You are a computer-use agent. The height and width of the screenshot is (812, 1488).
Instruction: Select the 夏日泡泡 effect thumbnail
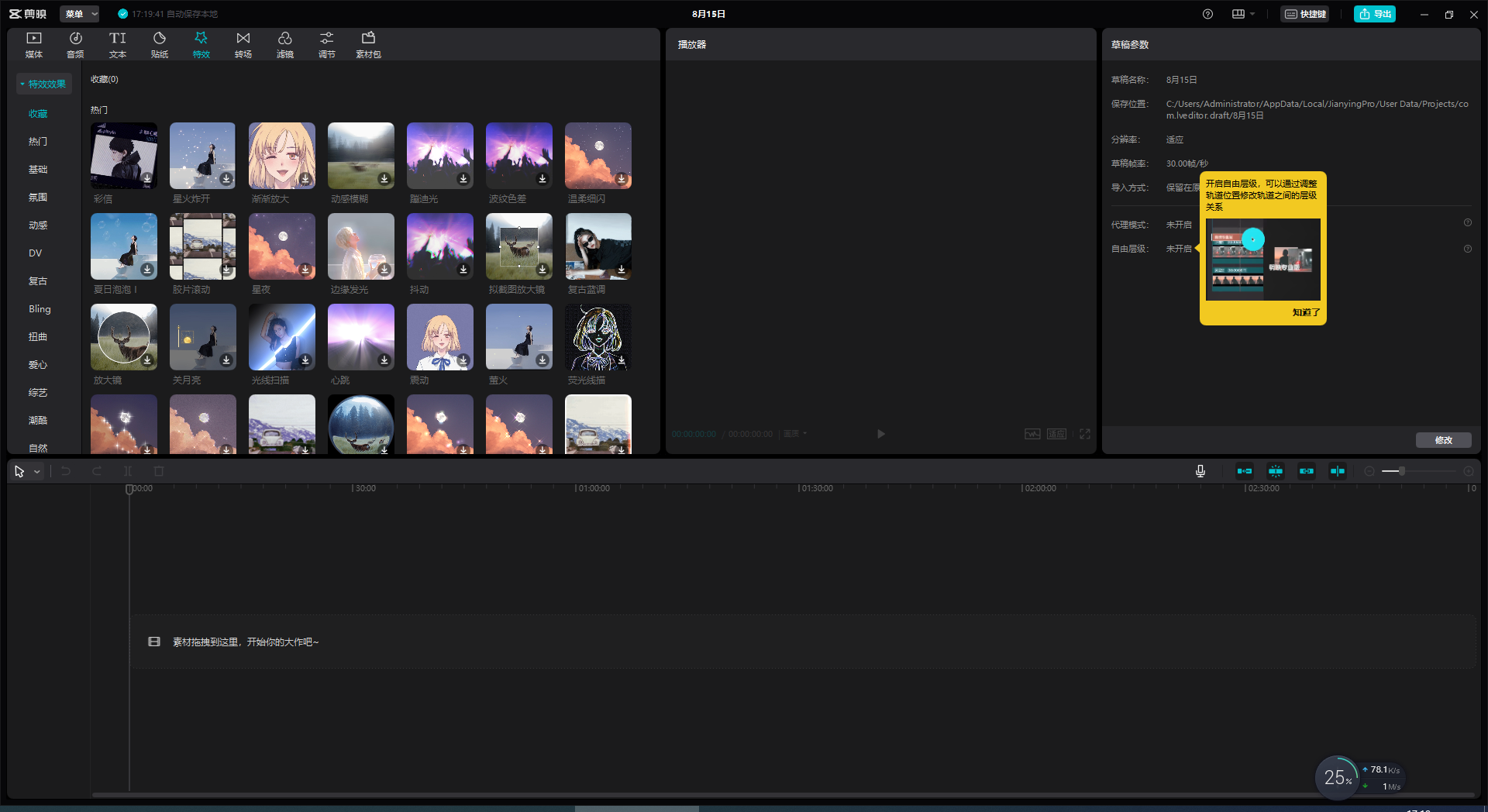(124, 246)
